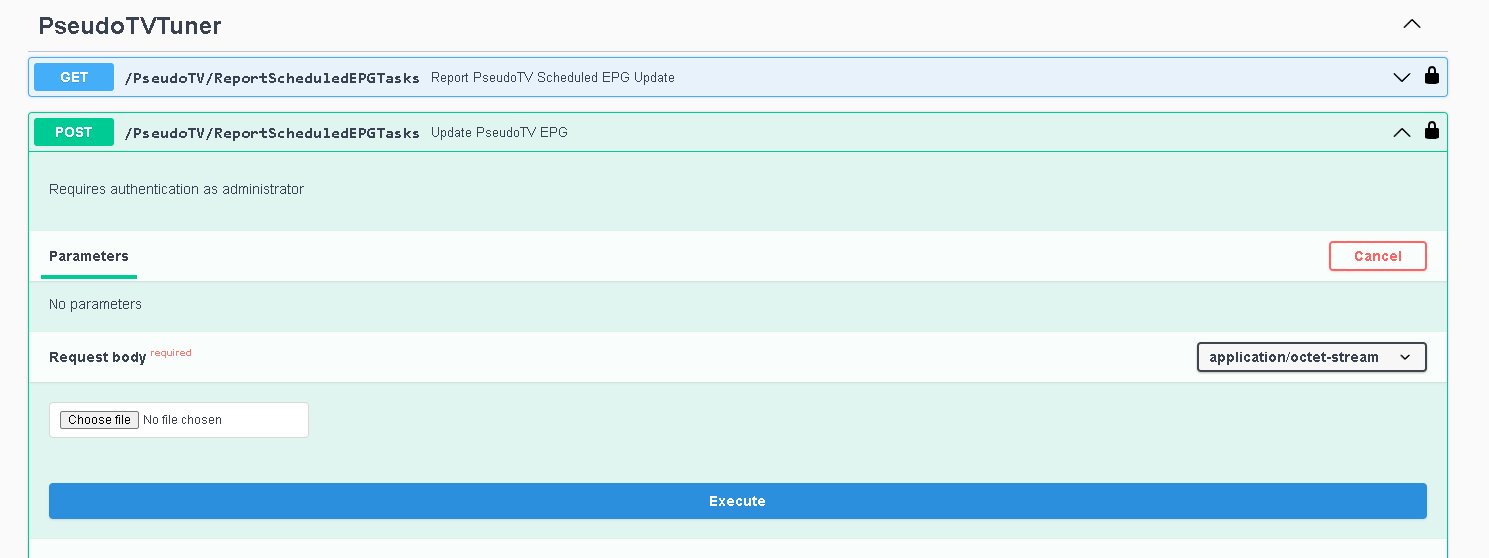The width and height of the screenshot is (1489, 558).
Task: Collapse the POST ReportScheduledEPGTasks chevron
Action: click(1402, 132)
